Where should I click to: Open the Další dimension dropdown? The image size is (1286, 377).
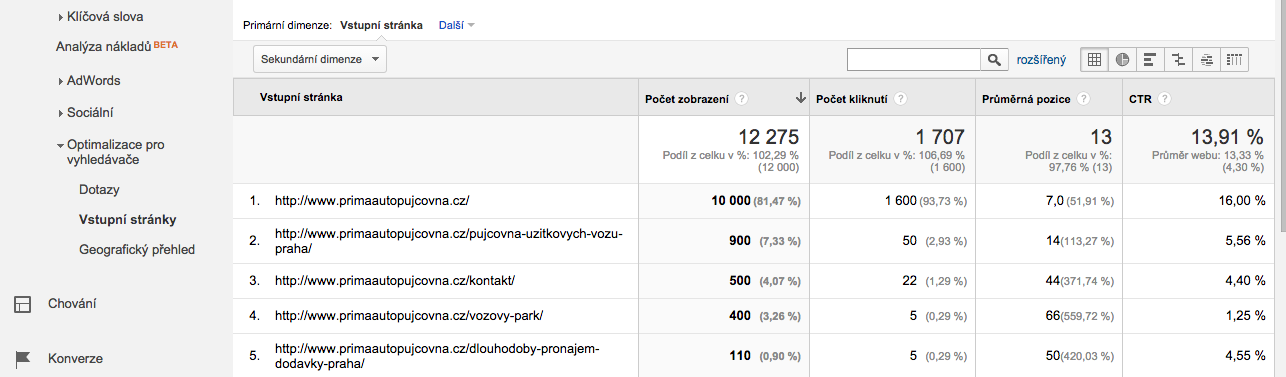pos(457,25)
